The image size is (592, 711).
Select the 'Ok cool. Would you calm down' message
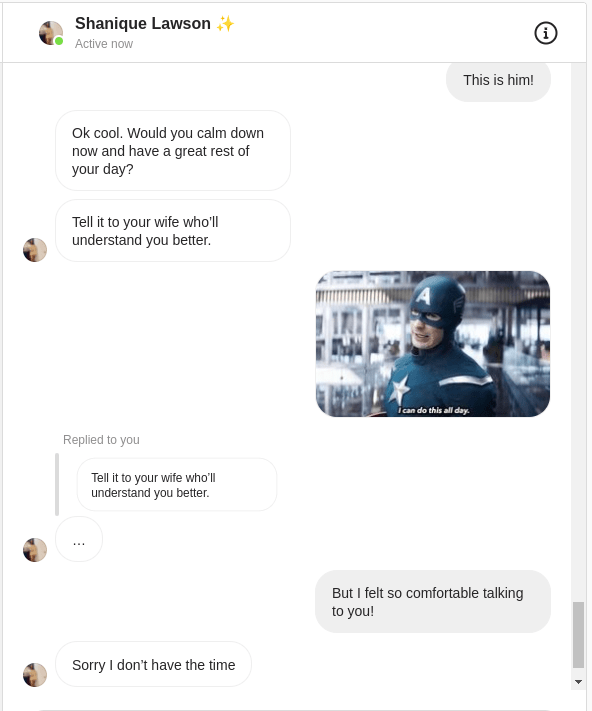click(x=173, y=151)
